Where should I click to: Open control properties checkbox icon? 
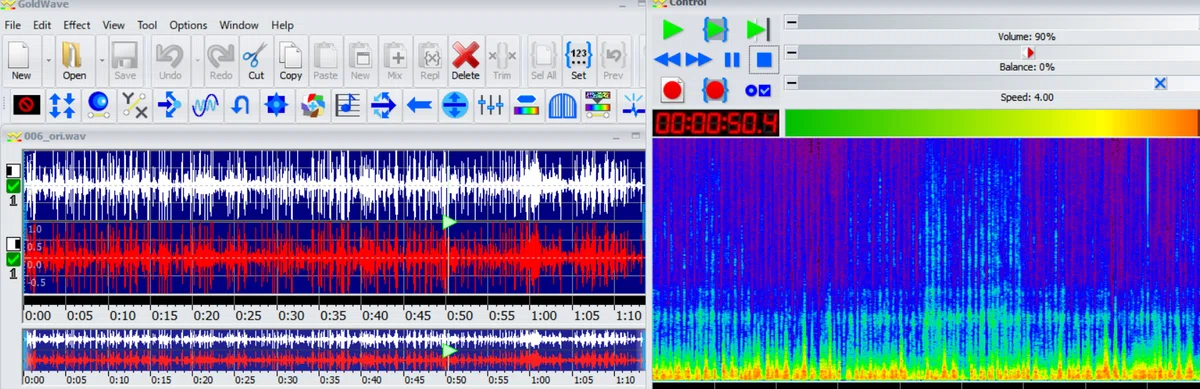(x=757, y=90)
